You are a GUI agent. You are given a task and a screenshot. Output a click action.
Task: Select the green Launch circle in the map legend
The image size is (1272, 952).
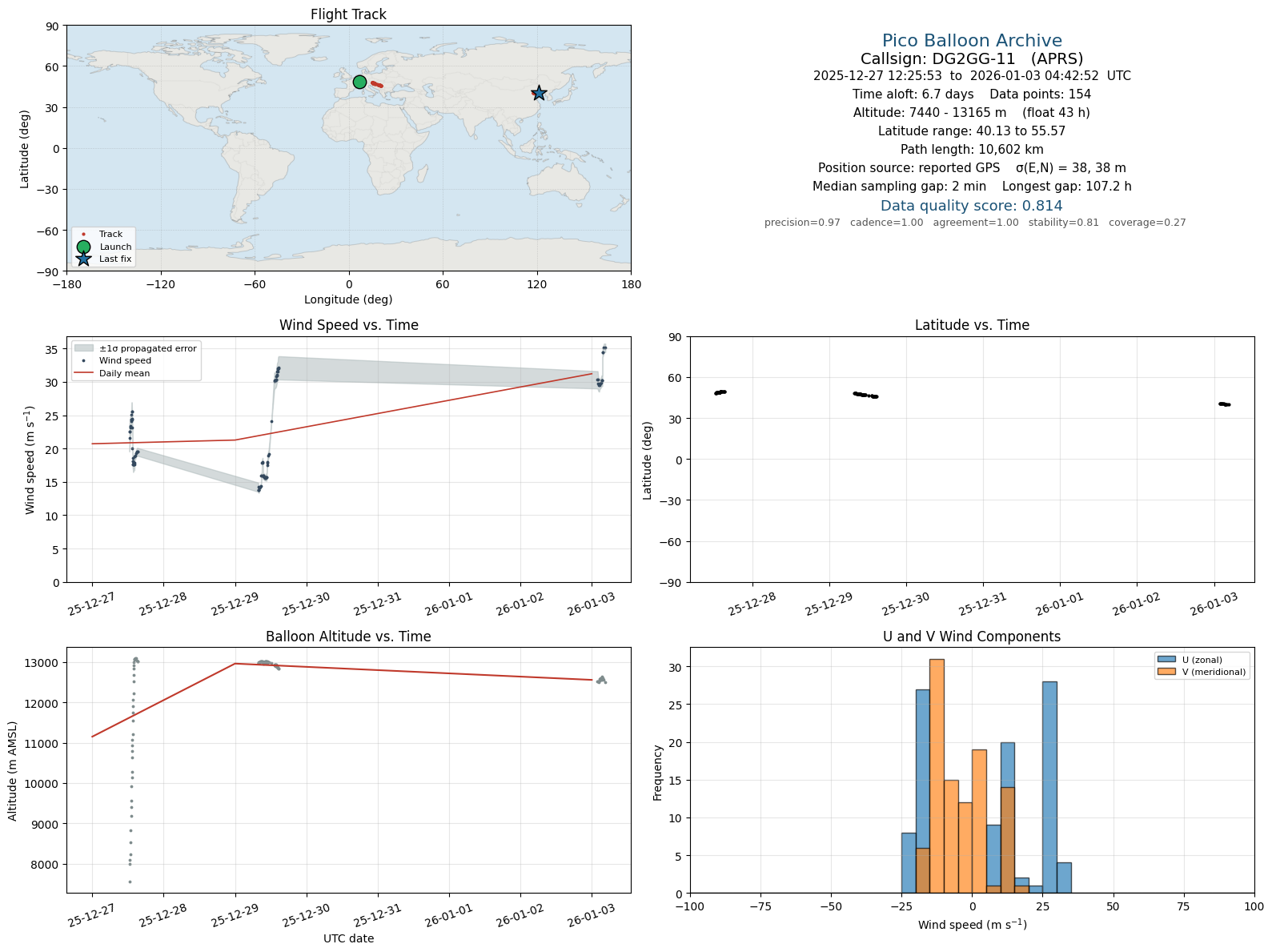(x=83, y=247)
